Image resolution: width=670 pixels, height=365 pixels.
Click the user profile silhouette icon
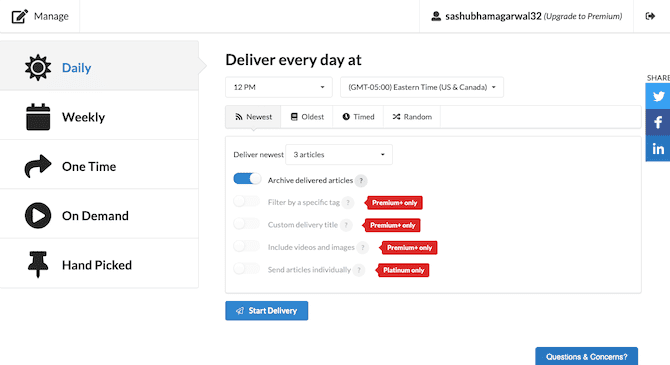[436, 16]
